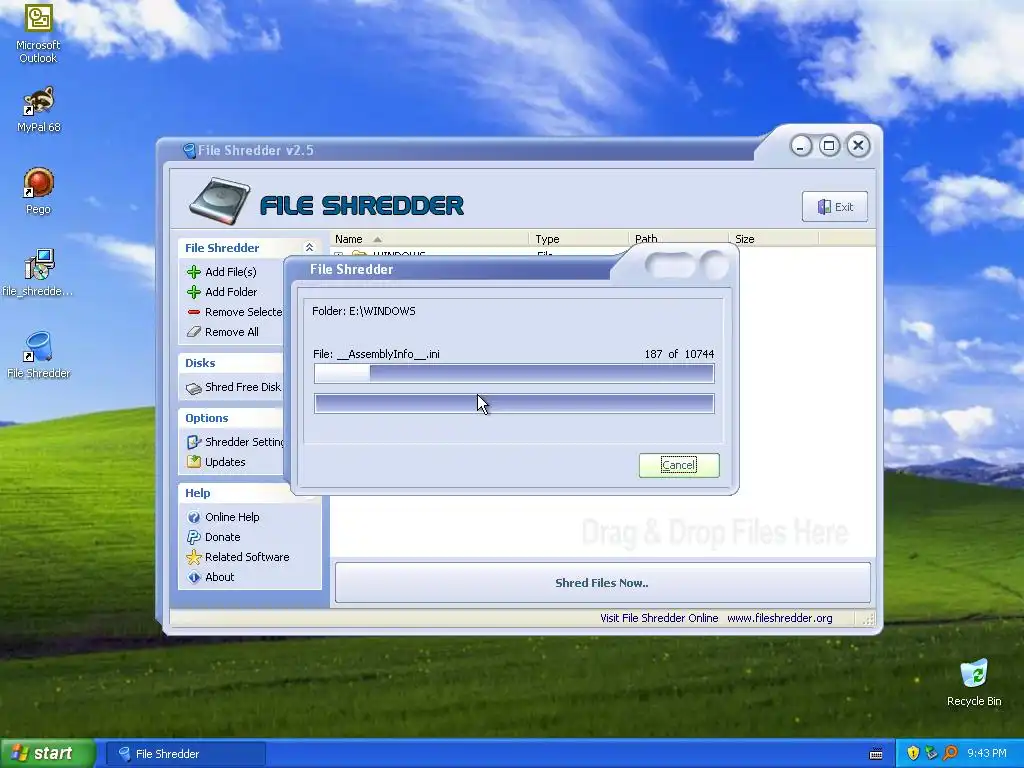
Task: Click the Donate text in Help section
Action: click(x=223, y=537)
